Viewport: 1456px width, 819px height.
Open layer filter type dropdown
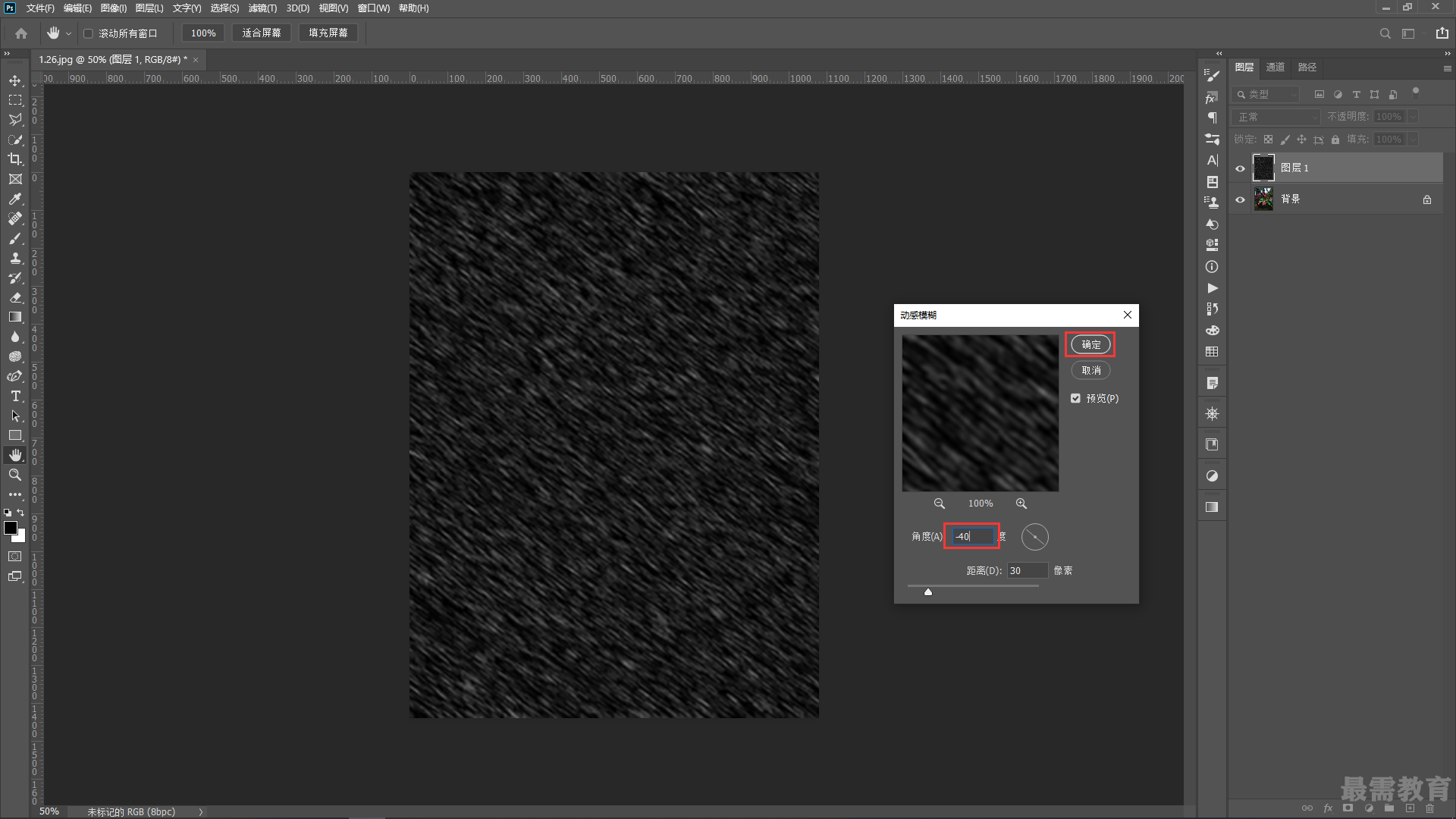(x=1266, y=95)
